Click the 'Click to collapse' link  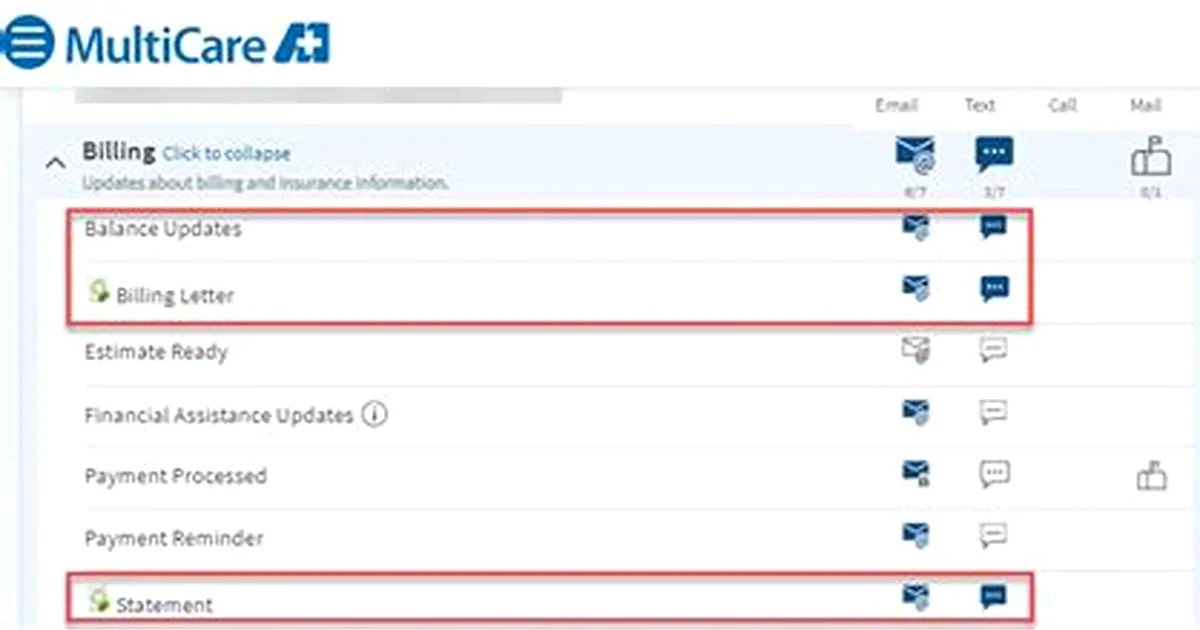pyautogui.click(x=227, y=154)
